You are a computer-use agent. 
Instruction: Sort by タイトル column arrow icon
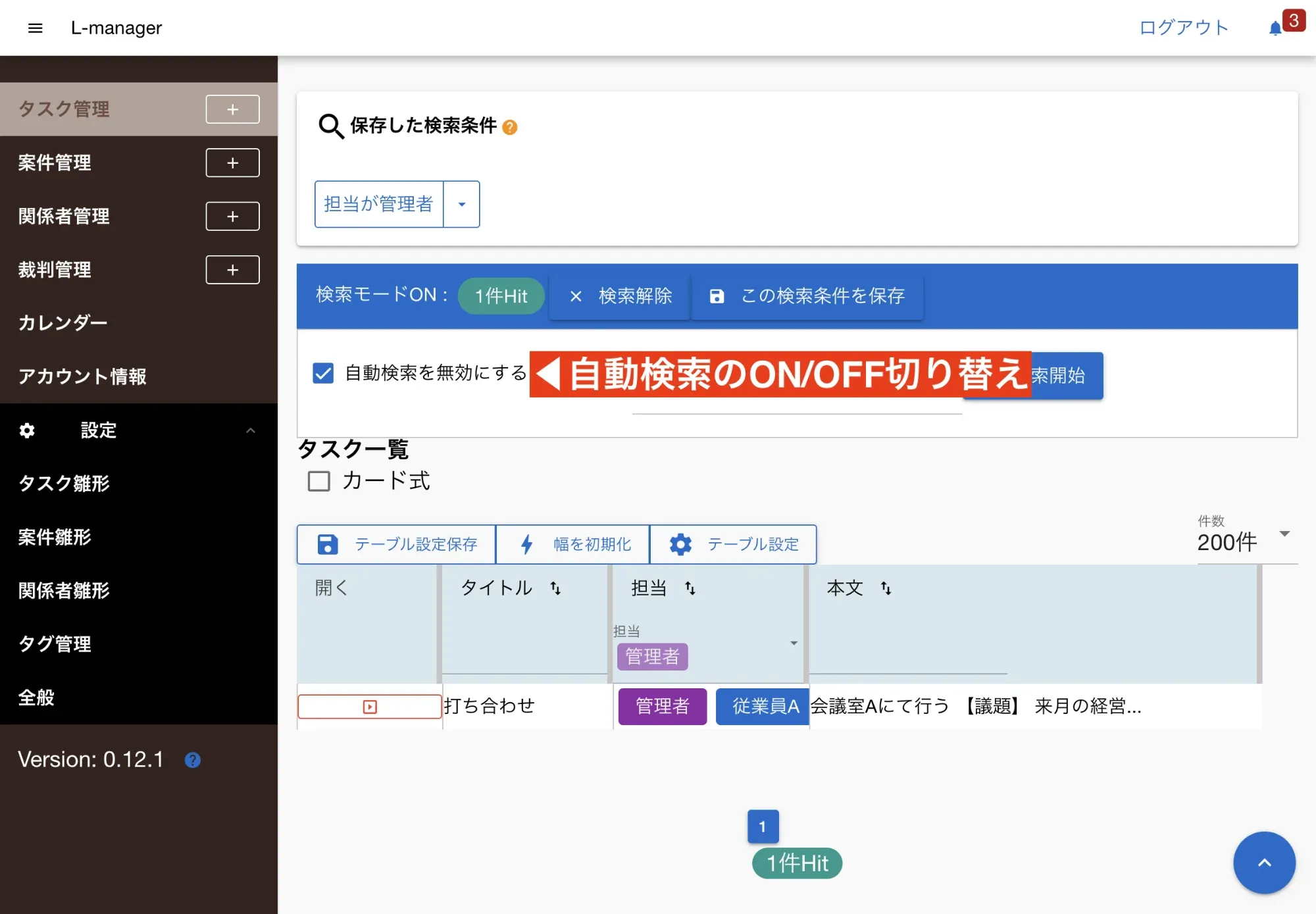tap(555, 588)
